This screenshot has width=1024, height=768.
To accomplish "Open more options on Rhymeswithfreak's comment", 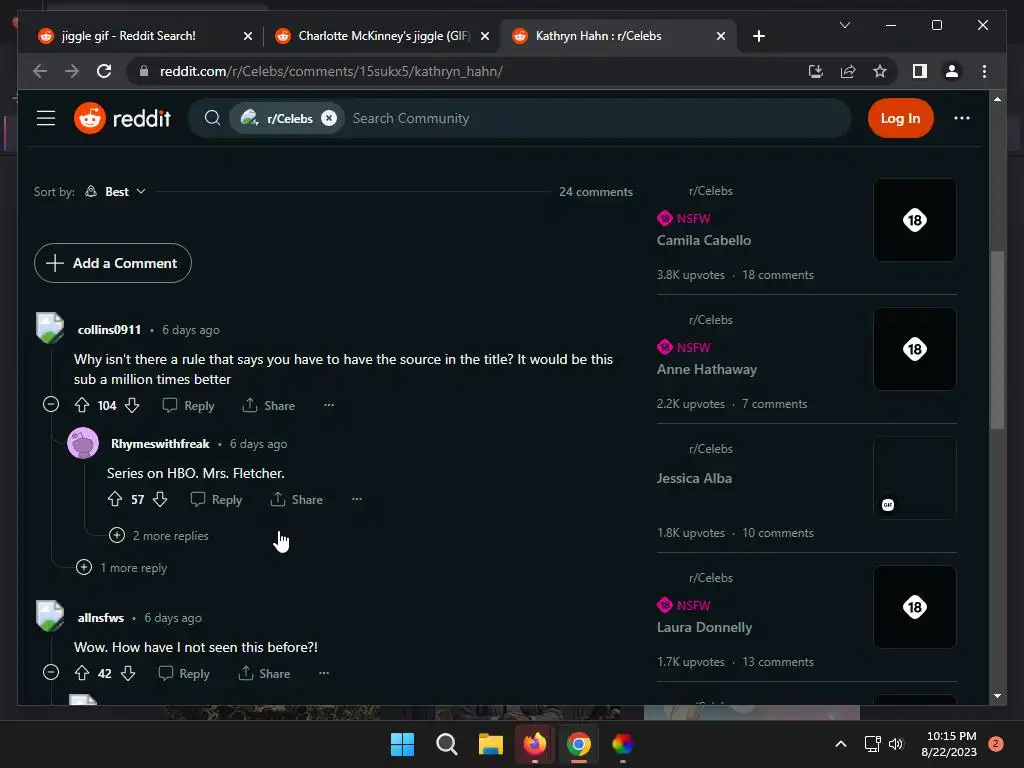I will 357,500.
